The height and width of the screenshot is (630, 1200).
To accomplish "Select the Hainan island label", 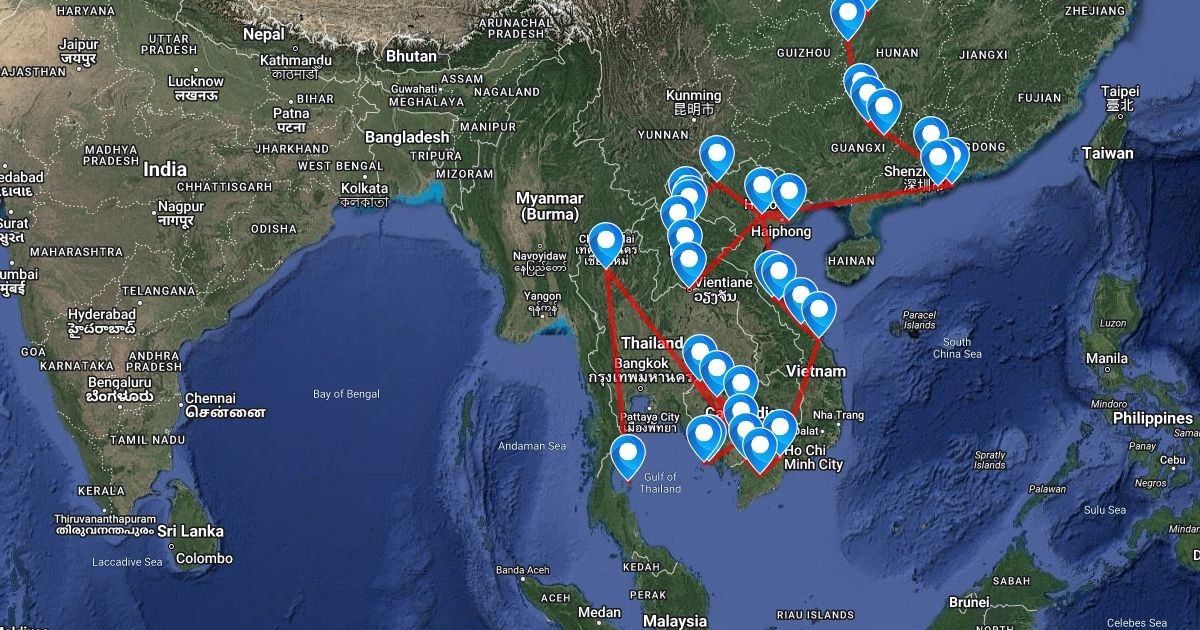I will pos(851,261).
